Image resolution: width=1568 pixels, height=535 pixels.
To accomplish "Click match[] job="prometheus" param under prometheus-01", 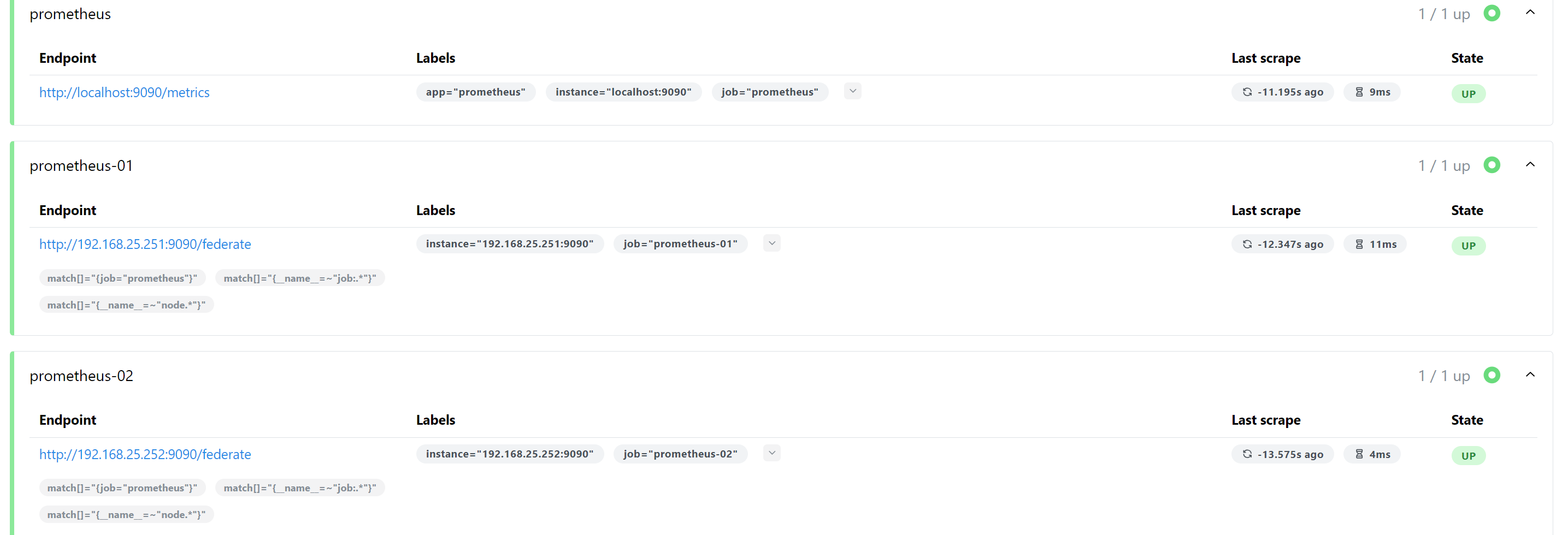I will [x=122, y=278].
